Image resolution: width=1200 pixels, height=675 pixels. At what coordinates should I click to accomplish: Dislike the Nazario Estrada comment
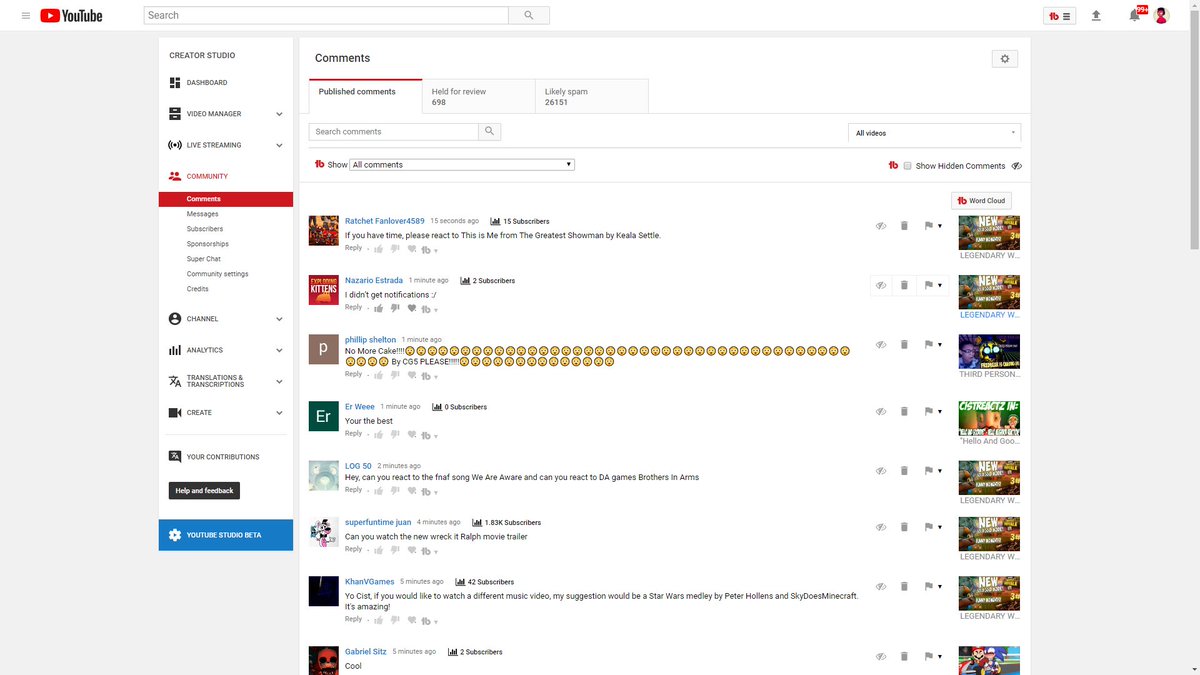tap(395, 309)
